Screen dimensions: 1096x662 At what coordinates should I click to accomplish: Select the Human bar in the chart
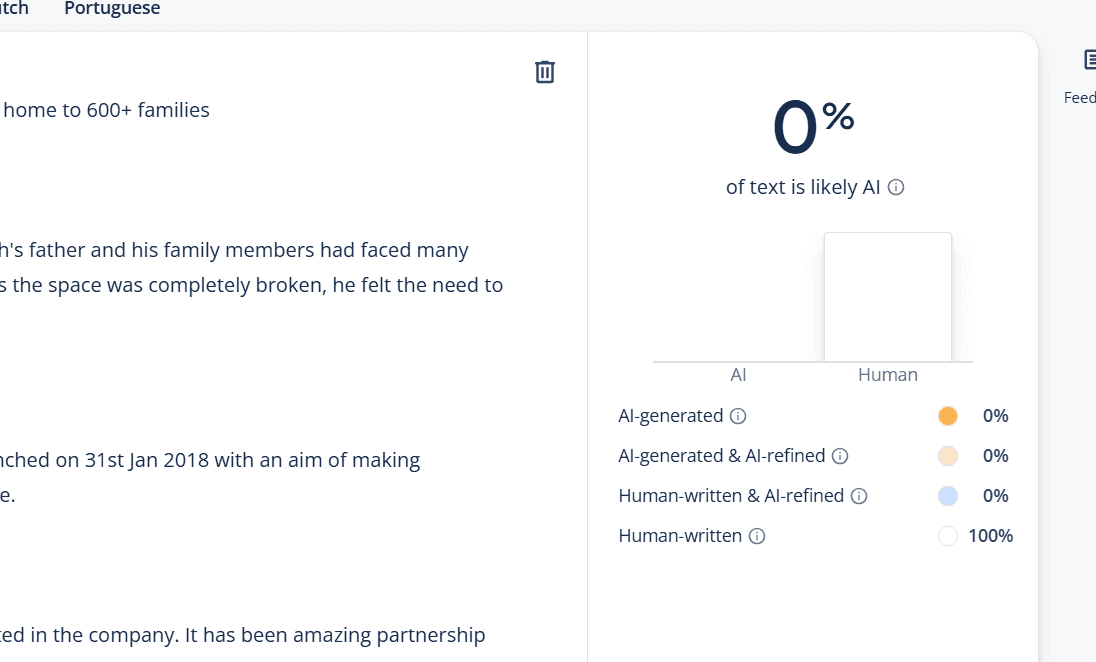[887, 296]
